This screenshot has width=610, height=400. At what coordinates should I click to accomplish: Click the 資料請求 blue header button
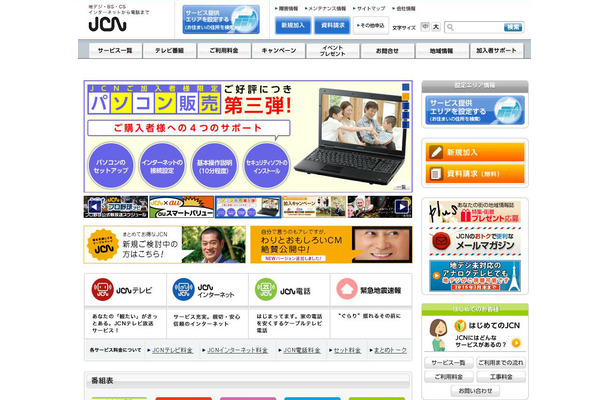(332, 25)
